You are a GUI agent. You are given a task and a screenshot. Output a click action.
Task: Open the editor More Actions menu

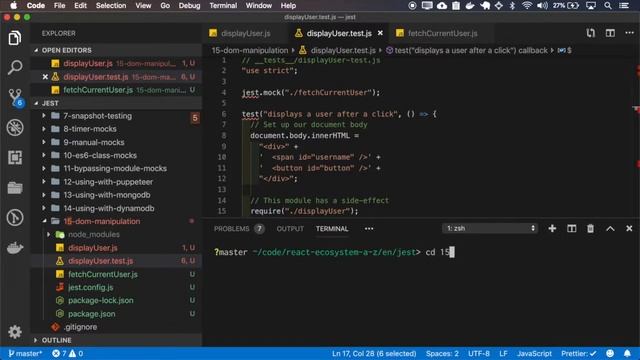(x=629, y=33)
